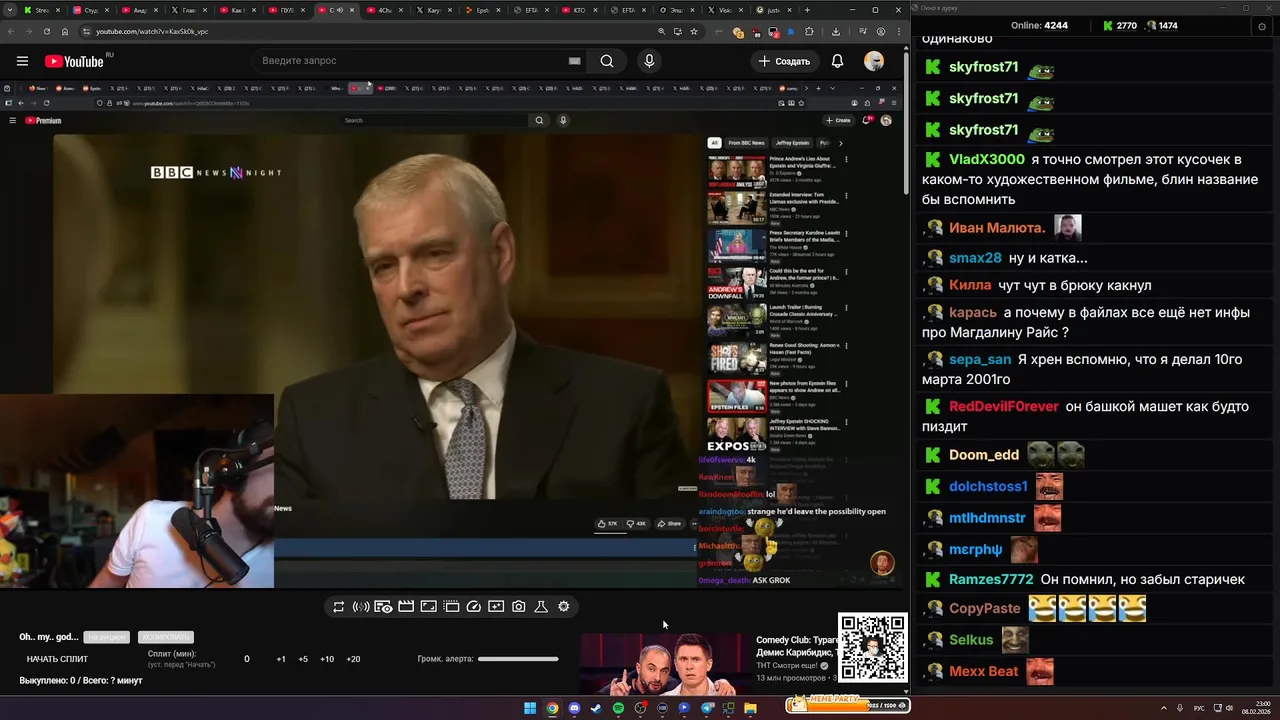The image size is (1280, 720).
Task: Switch to the KTO Chrome tab
Action: (580, 10)
